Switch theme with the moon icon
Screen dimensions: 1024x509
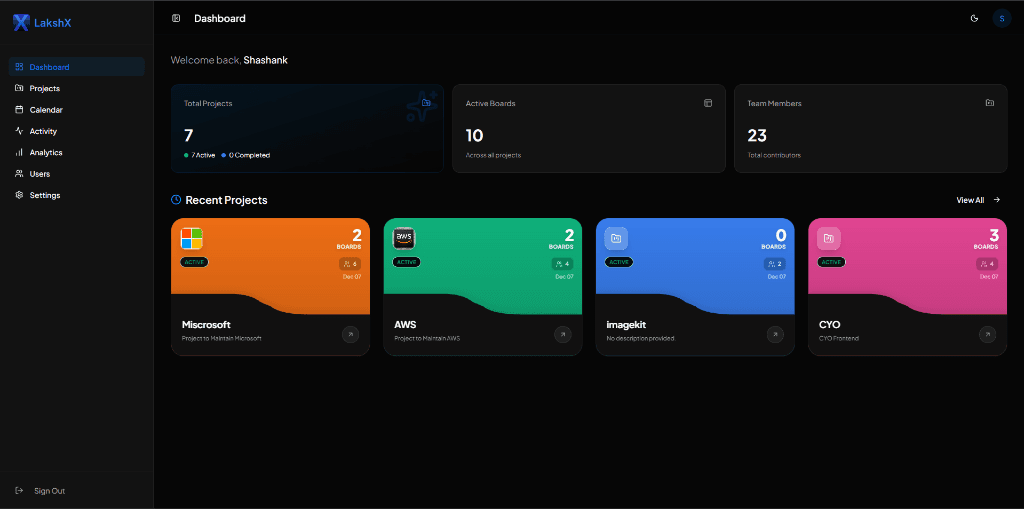tap(974, 18)
